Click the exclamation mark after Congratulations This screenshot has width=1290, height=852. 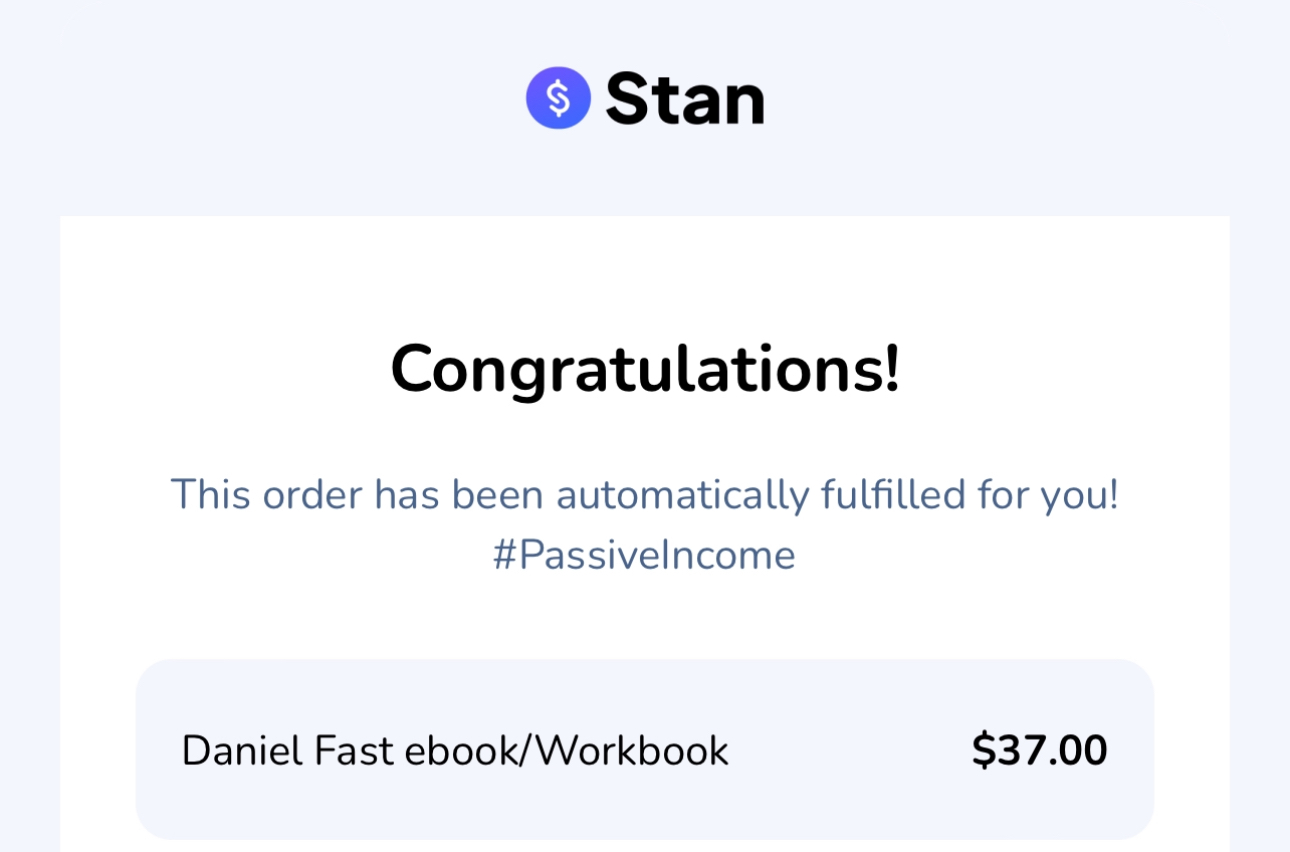point(891,369)
